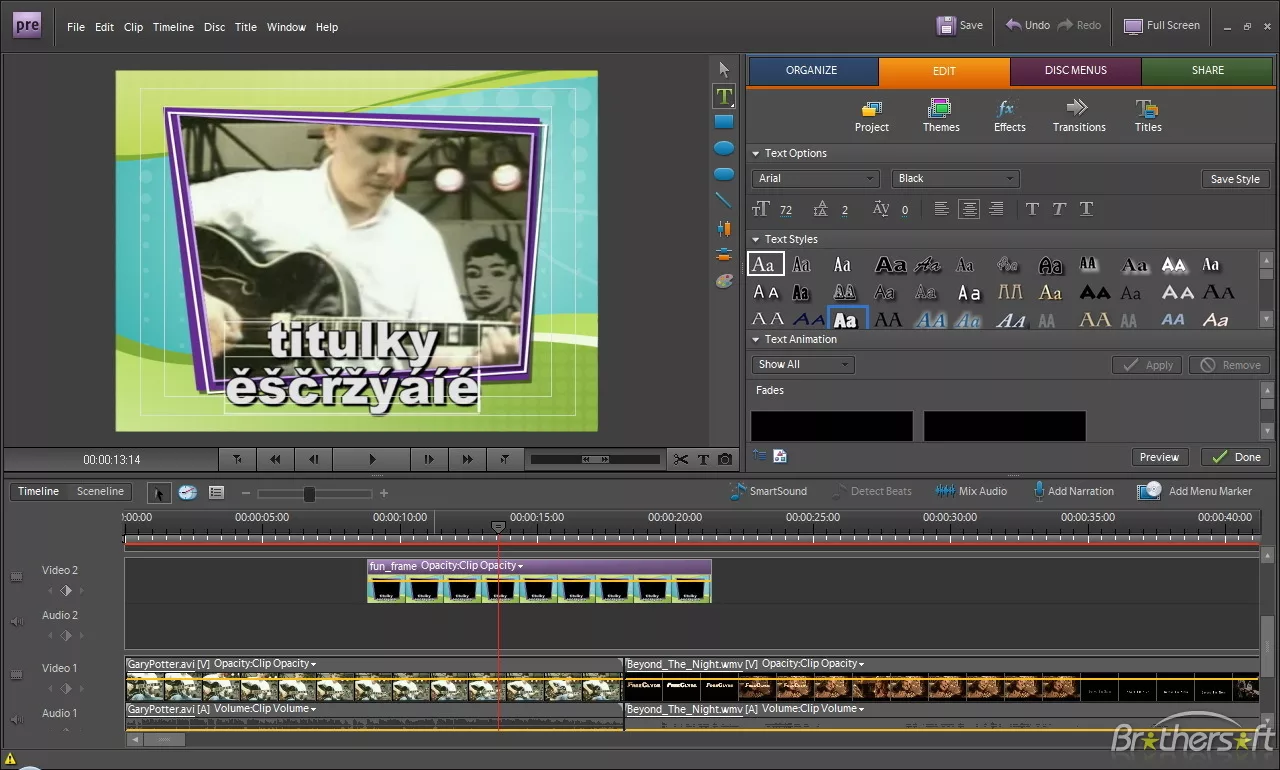Click the timeline zoom slider handle

[309, 494]
